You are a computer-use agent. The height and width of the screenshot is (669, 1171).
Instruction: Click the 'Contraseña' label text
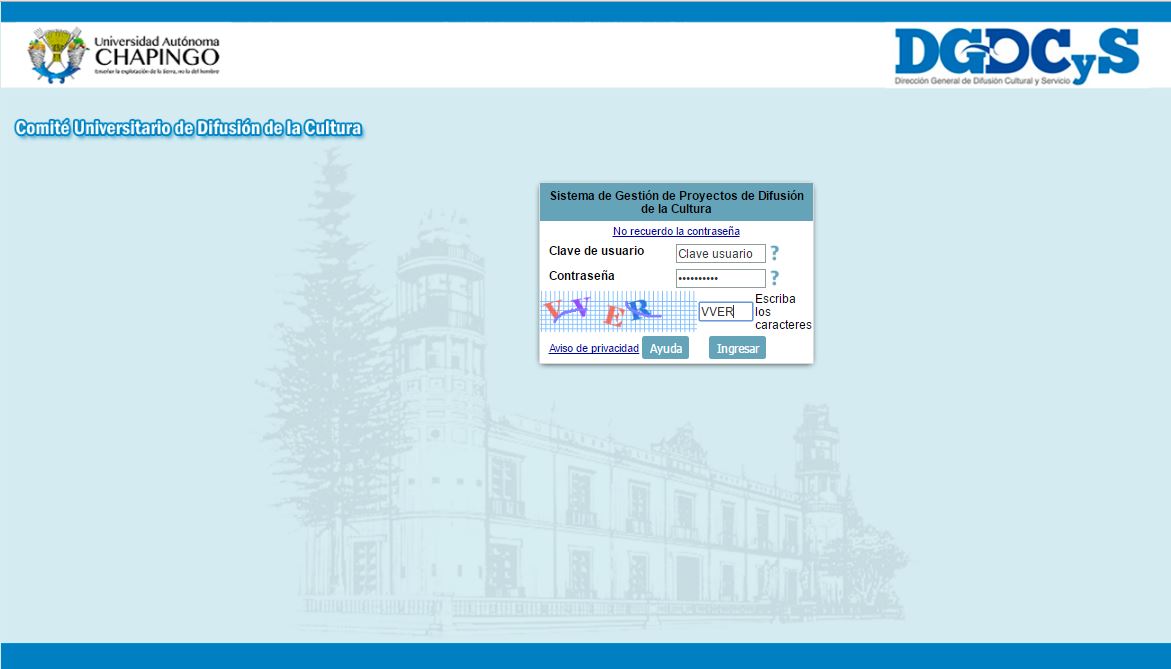[582, 276]
